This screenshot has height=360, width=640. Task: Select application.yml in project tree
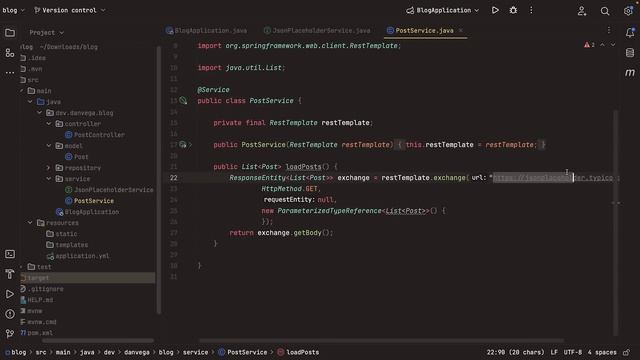pos(78,256)
